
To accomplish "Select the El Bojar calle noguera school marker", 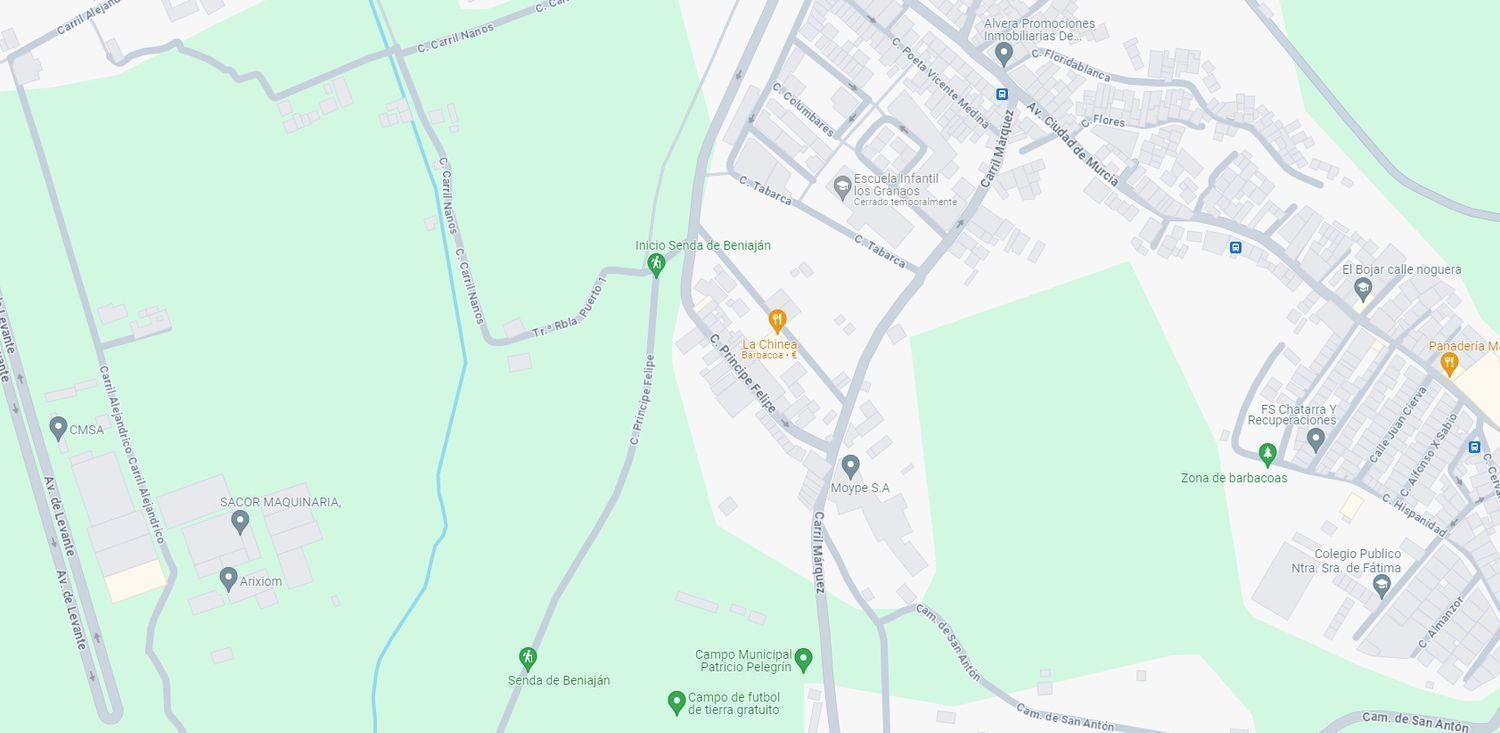I will pos(1362,289).
